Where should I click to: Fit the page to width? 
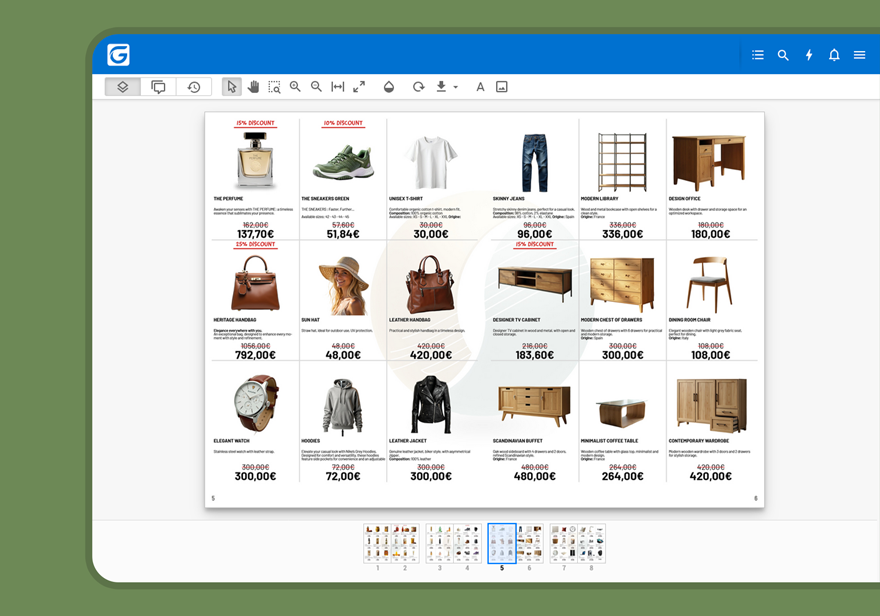click(x=338, y=86)
